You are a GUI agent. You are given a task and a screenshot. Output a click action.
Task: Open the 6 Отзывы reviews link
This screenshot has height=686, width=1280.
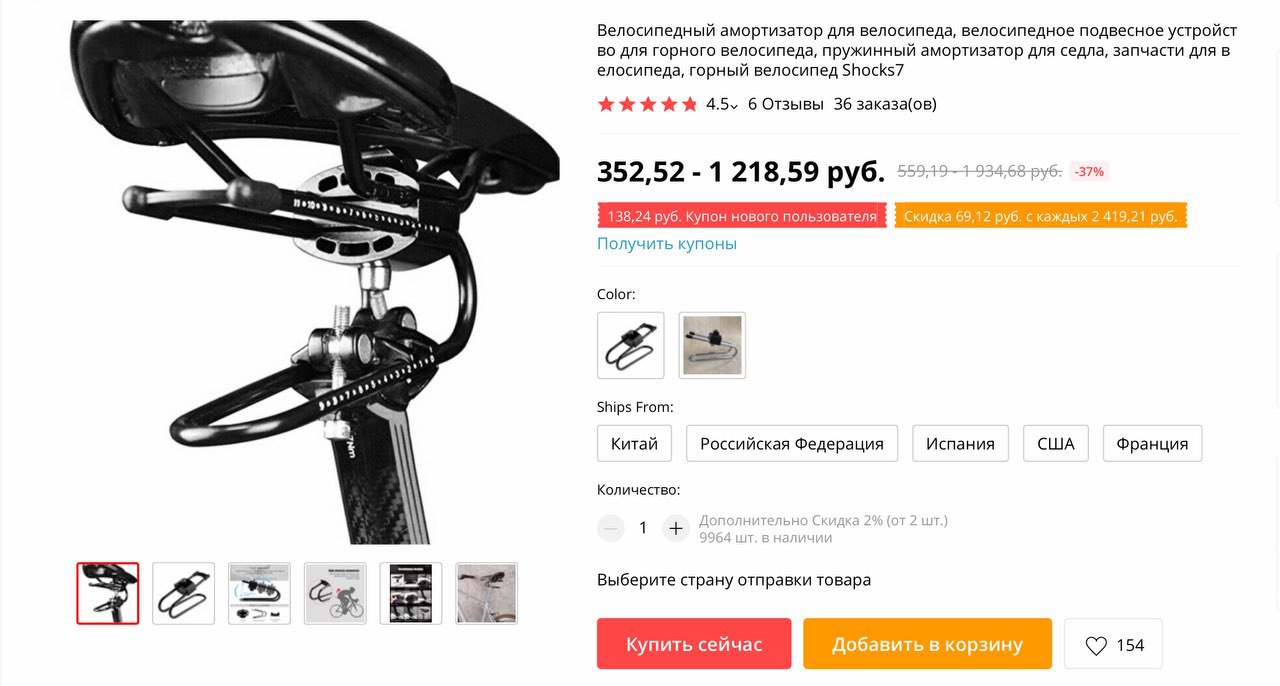786,104
